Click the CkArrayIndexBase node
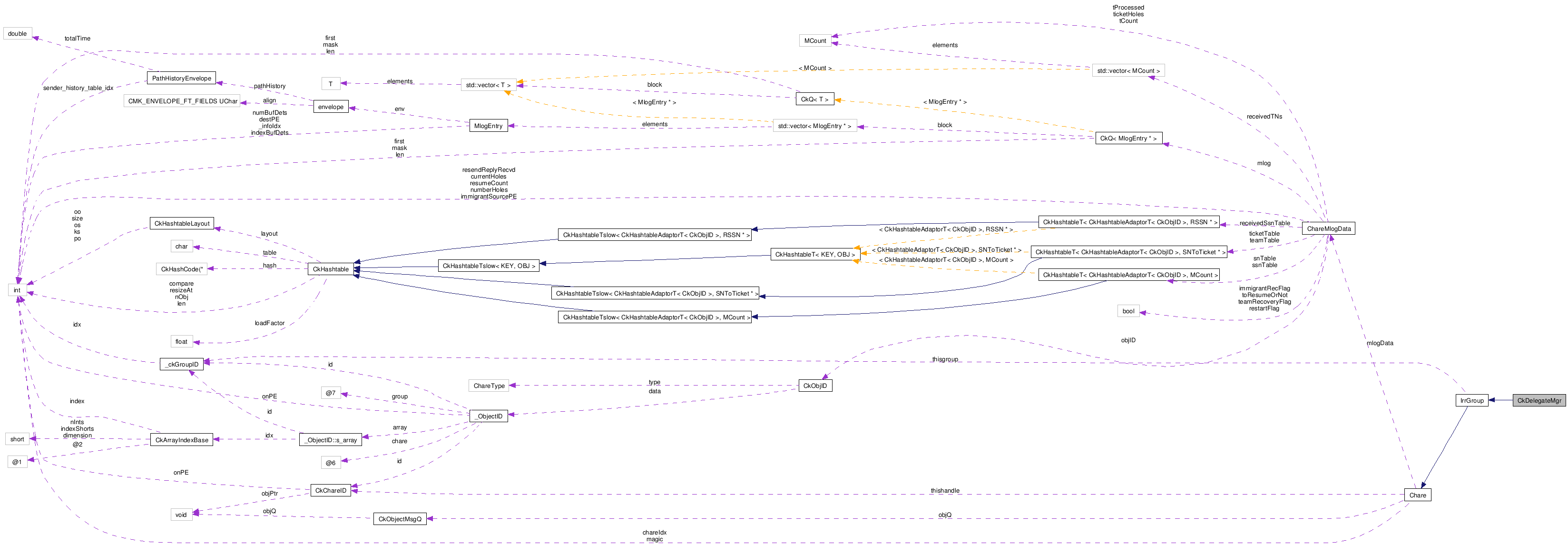Image resolution: width=1568 pixels, height=545 pixels. [x=181, y=440]
